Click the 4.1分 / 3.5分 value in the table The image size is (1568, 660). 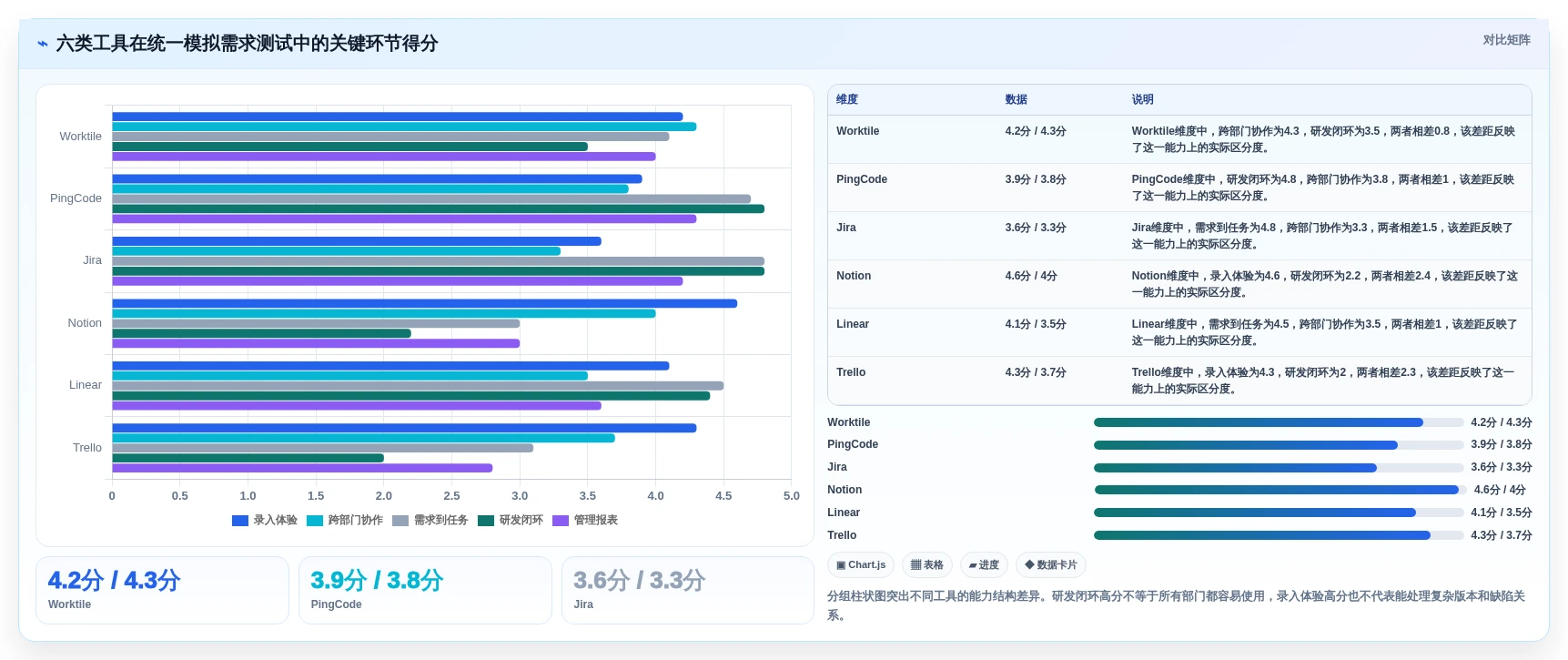point(1036,324)
